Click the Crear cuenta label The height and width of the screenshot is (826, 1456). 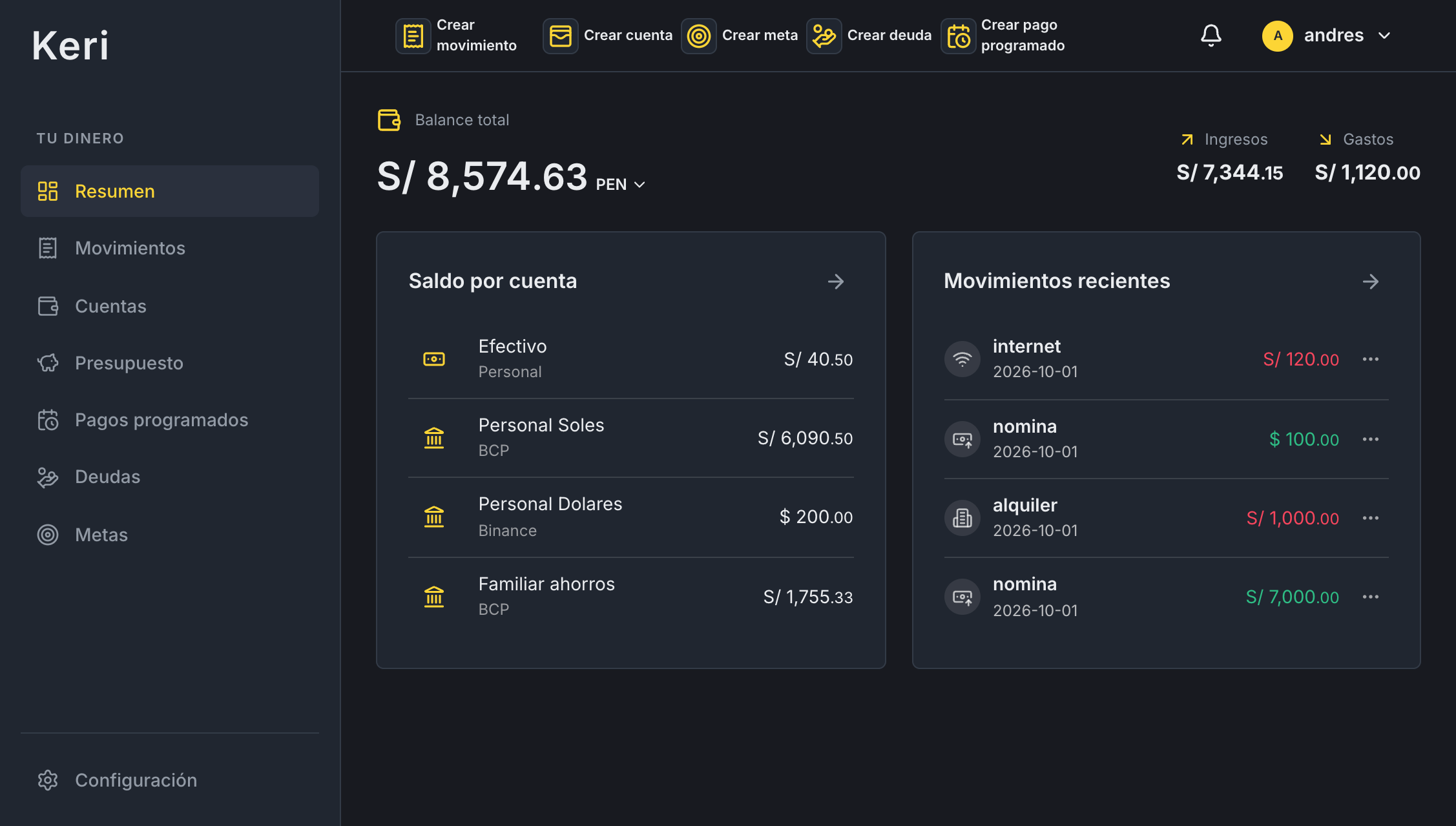[628, 36]
